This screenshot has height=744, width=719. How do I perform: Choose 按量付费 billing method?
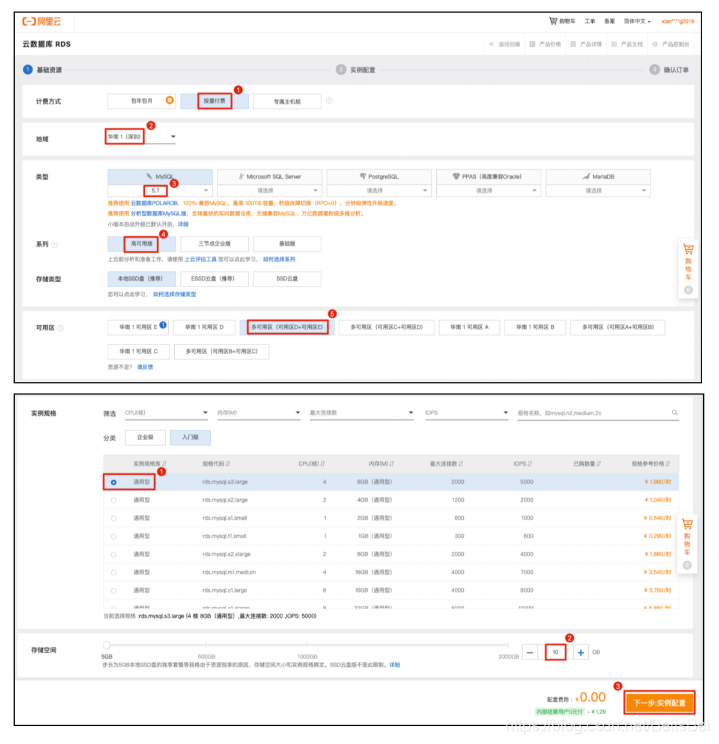pyautogui.click(x=215, y=101)
